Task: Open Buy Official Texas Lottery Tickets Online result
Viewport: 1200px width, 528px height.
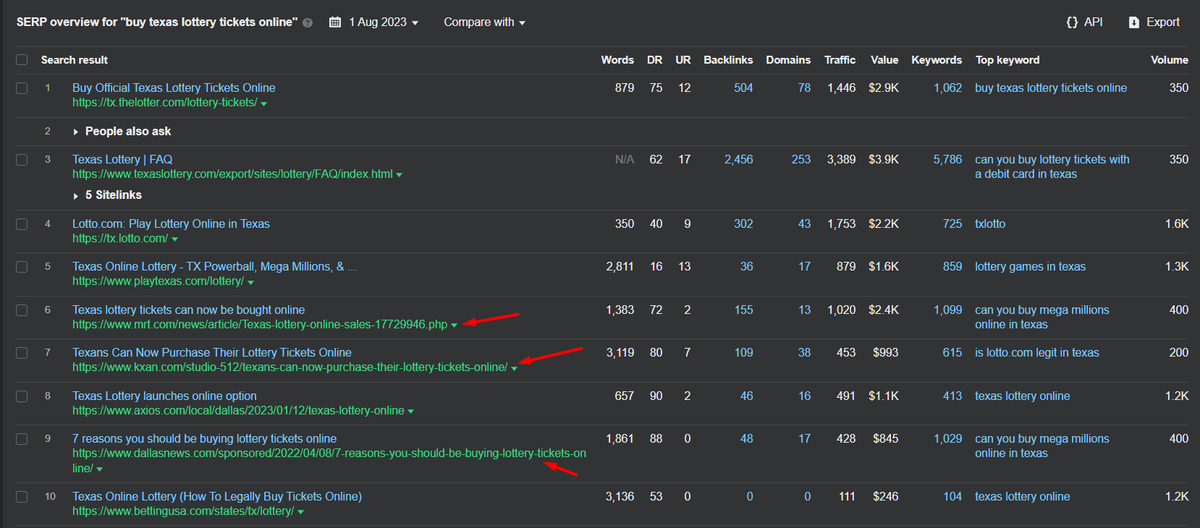Action: (x=174, y=88)
